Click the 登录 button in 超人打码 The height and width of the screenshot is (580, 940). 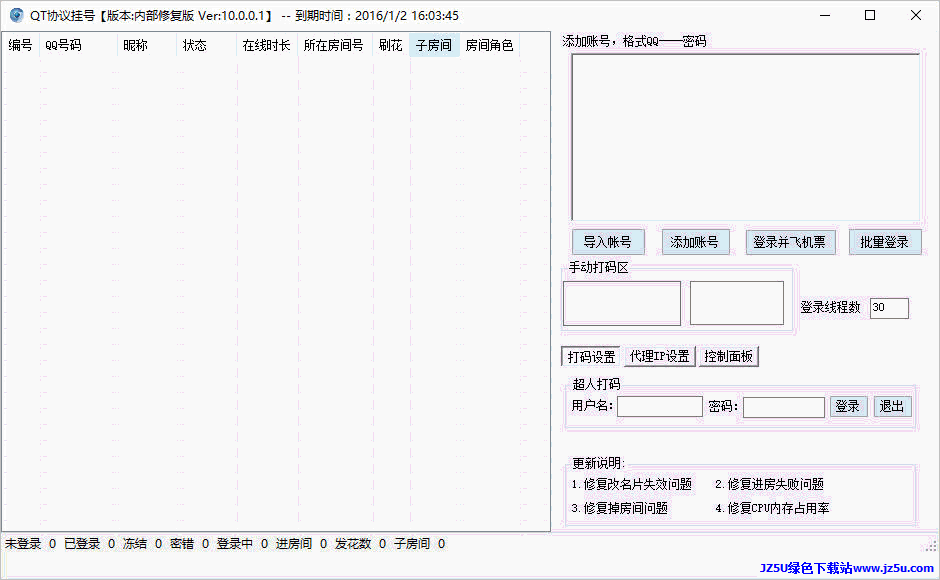(848, 407)
